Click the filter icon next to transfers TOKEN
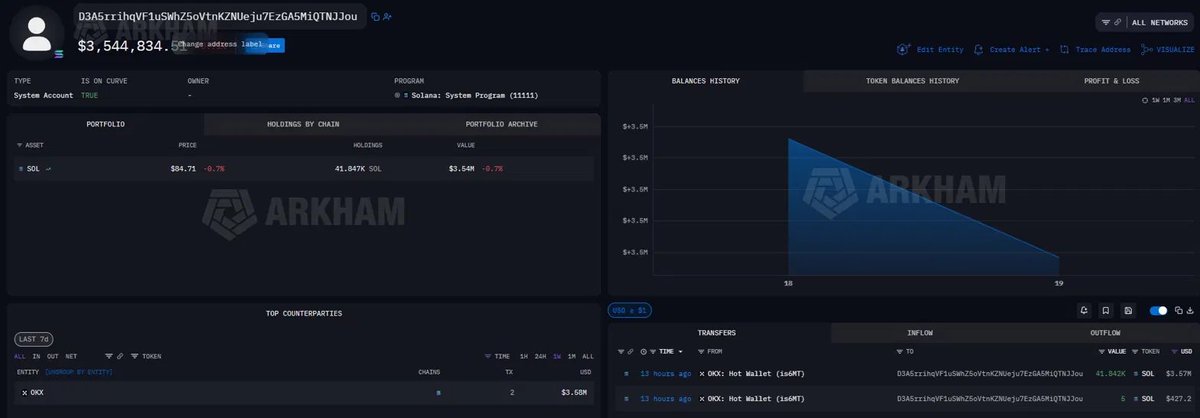 (x=1135, y=352)
